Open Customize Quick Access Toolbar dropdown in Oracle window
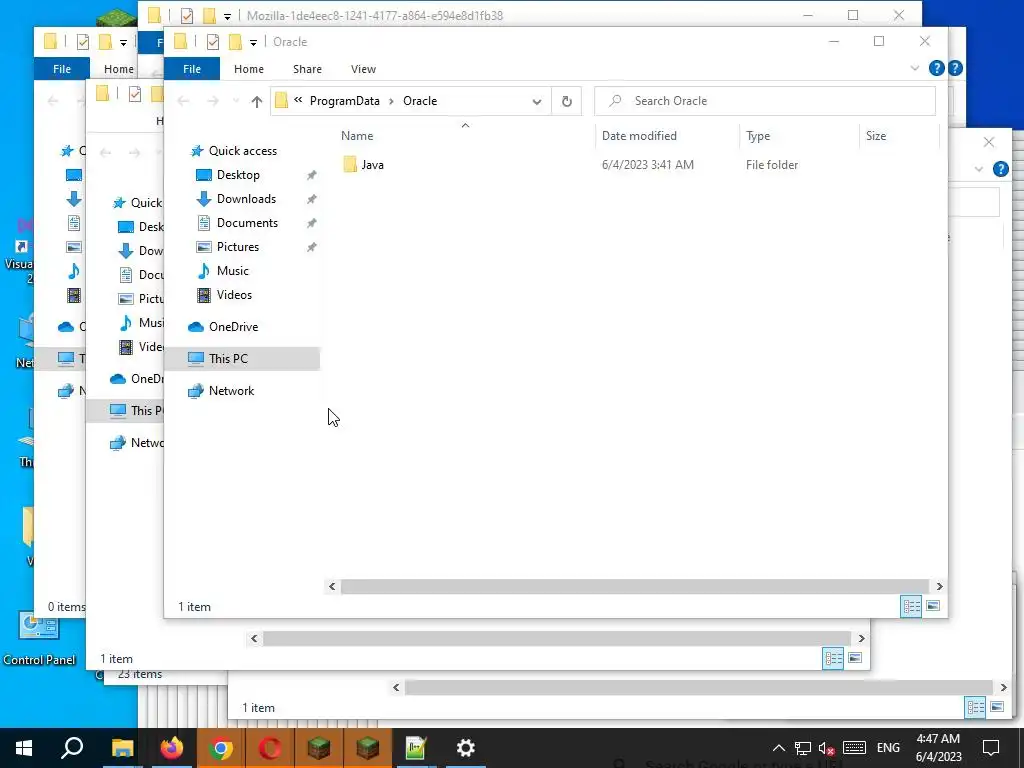The image size is (1024, 768). [x=253, y=43]
